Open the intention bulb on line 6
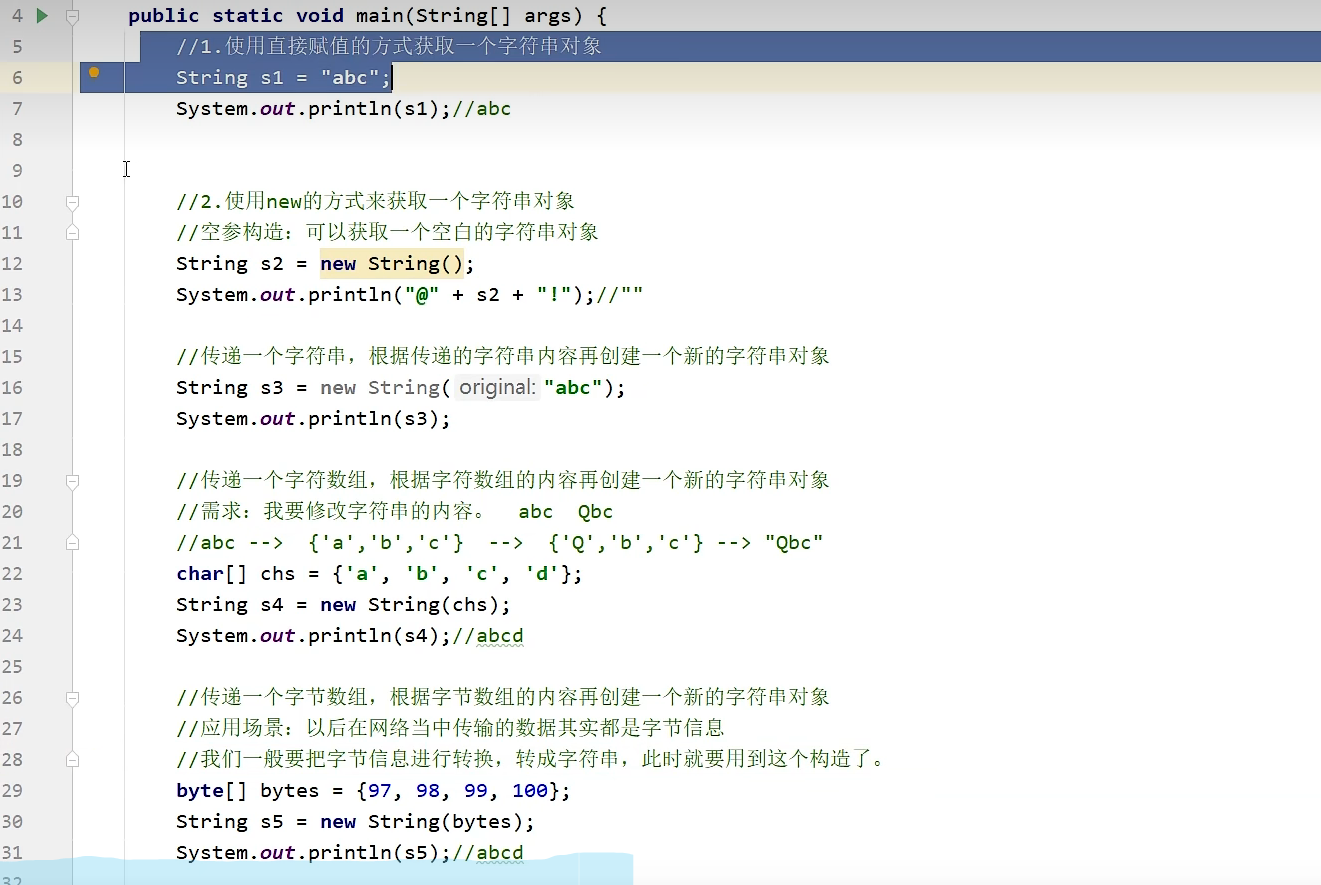1321x885 pixels. pyautogui.click(x=94, y=72)
